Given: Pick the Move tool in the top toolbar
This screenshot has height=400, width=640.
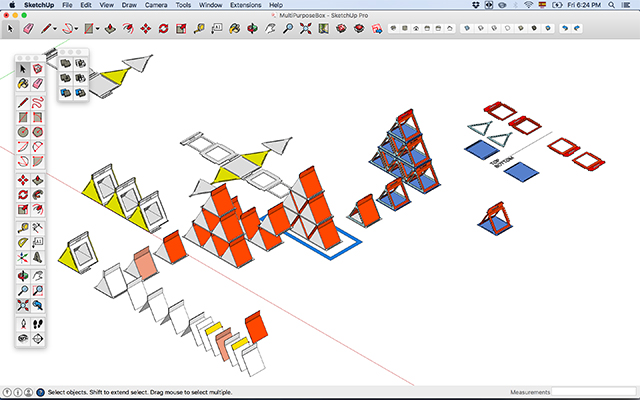Looking at the screenshot, I should click(146, 29).
